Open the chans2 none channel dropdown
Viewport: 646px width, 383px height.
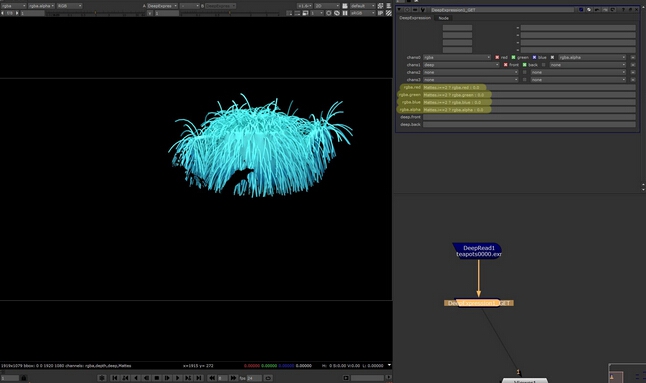[470, 72]
